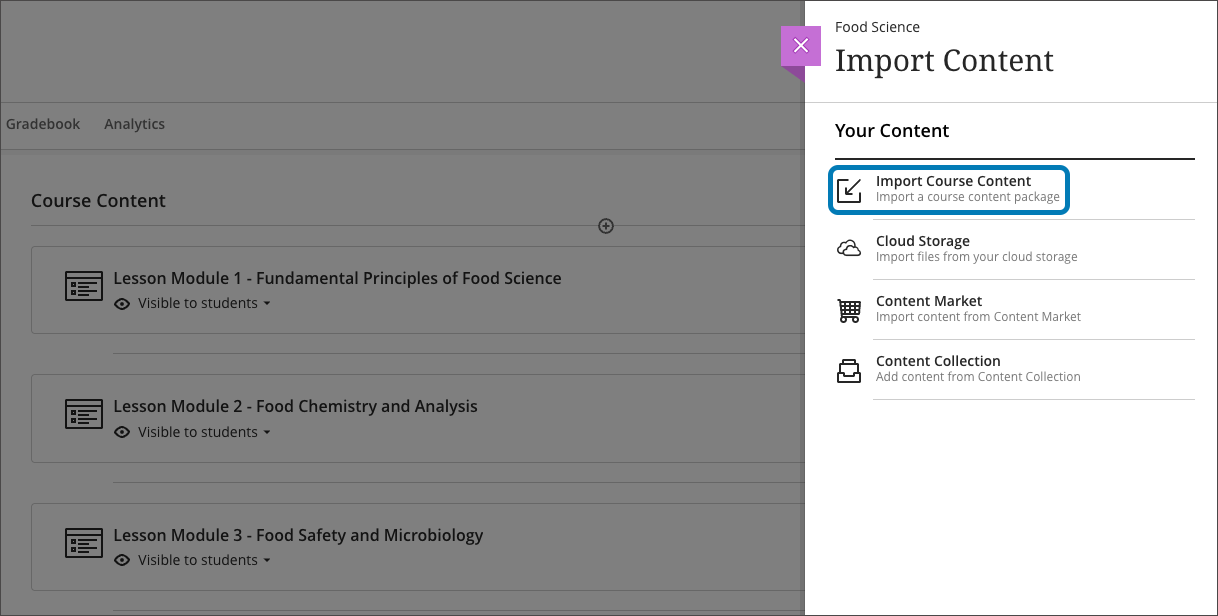Open Visible to students dropdown for Module 2
The image size is (1218, 616).
click(204, 433)
